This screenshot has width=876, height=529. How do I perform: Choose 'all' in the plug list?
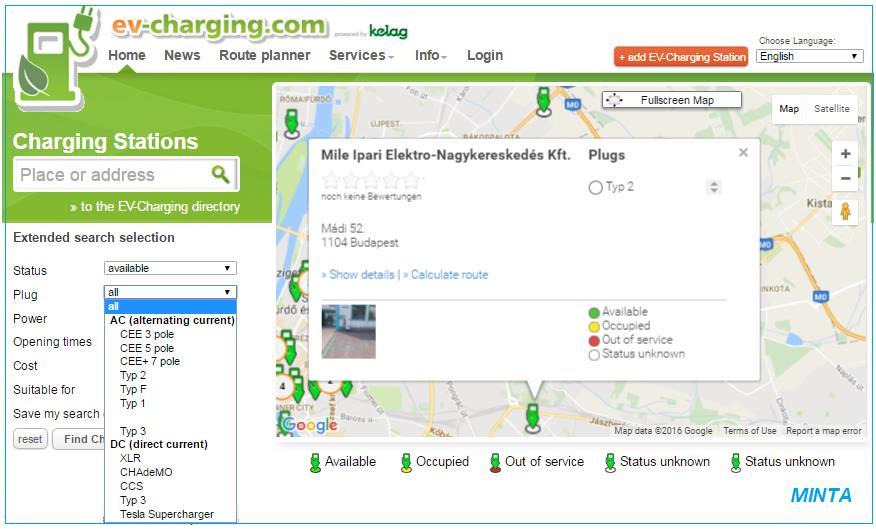(170, 306)
